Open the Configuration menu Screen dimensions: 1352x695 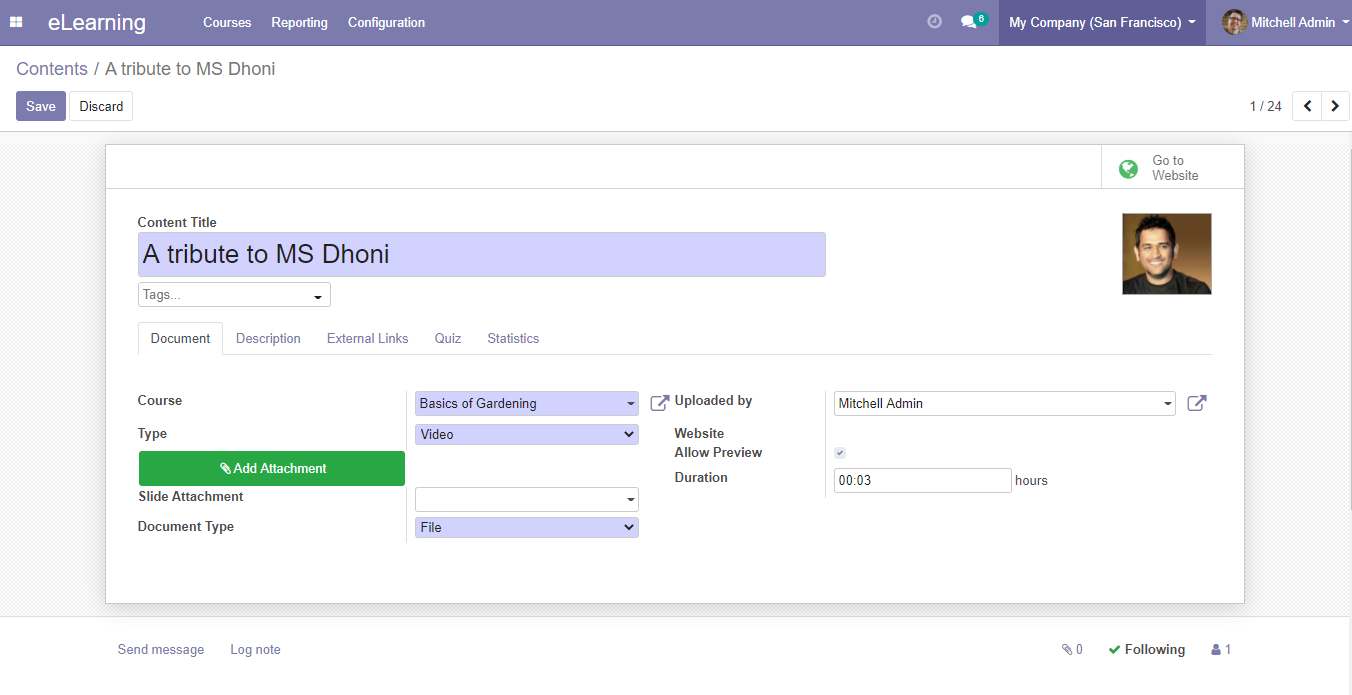coord(386,22)
